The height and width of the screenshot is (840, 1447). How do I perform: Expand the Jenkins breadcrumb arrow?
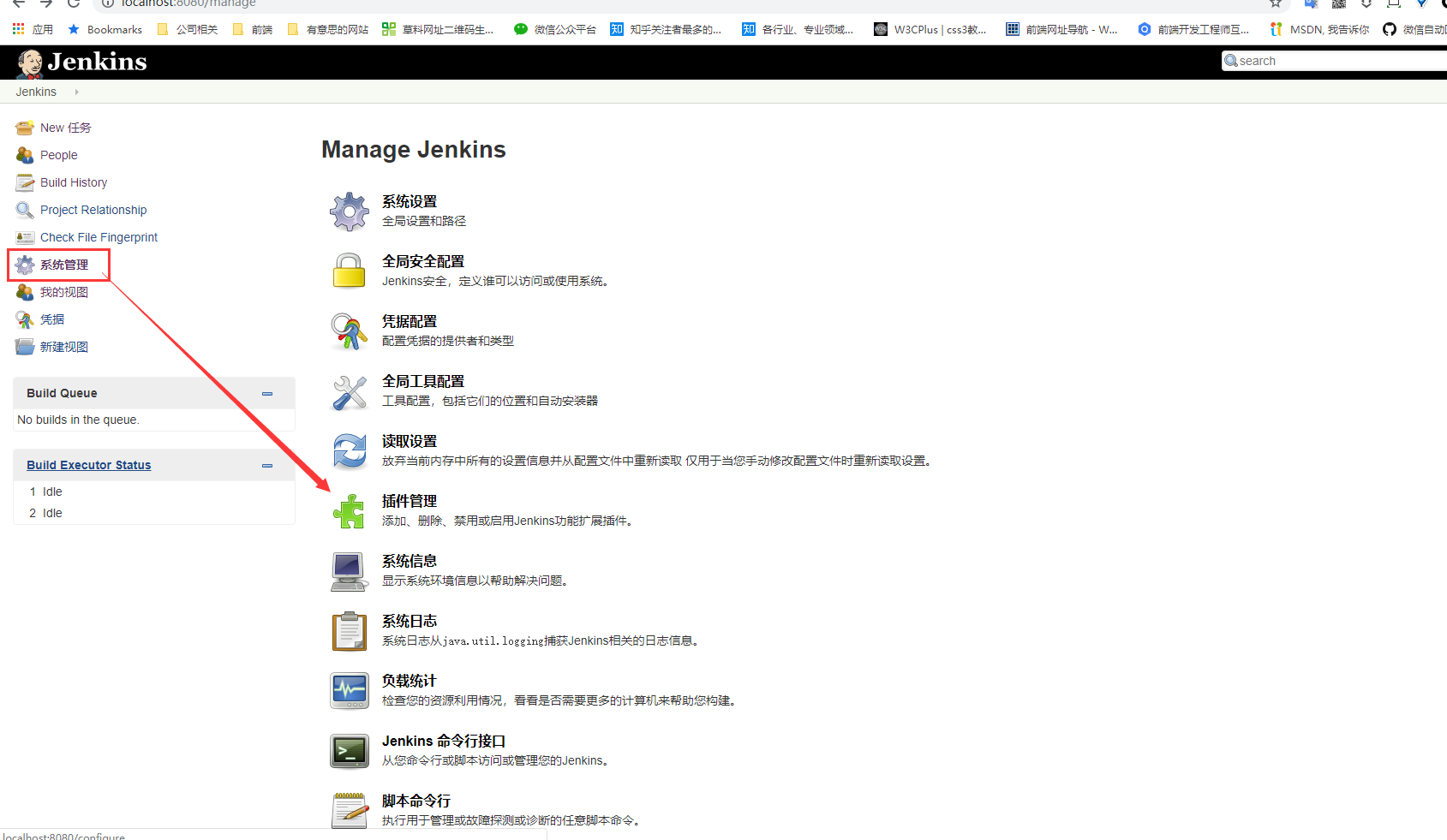[x=76, y=92]
